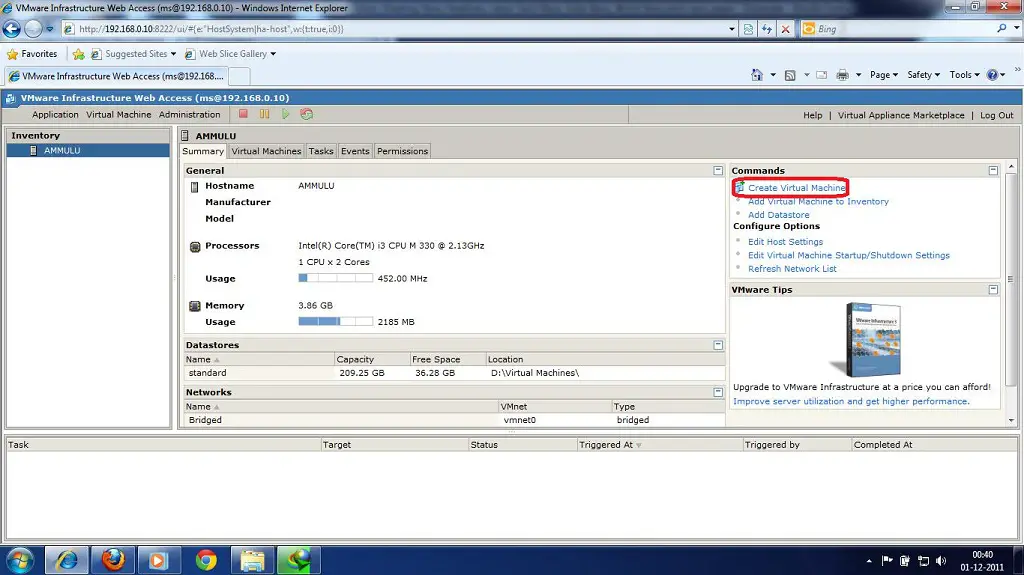1024x575 pixels.
Task: Click the Bing search input field
Action: coord(904,29)
